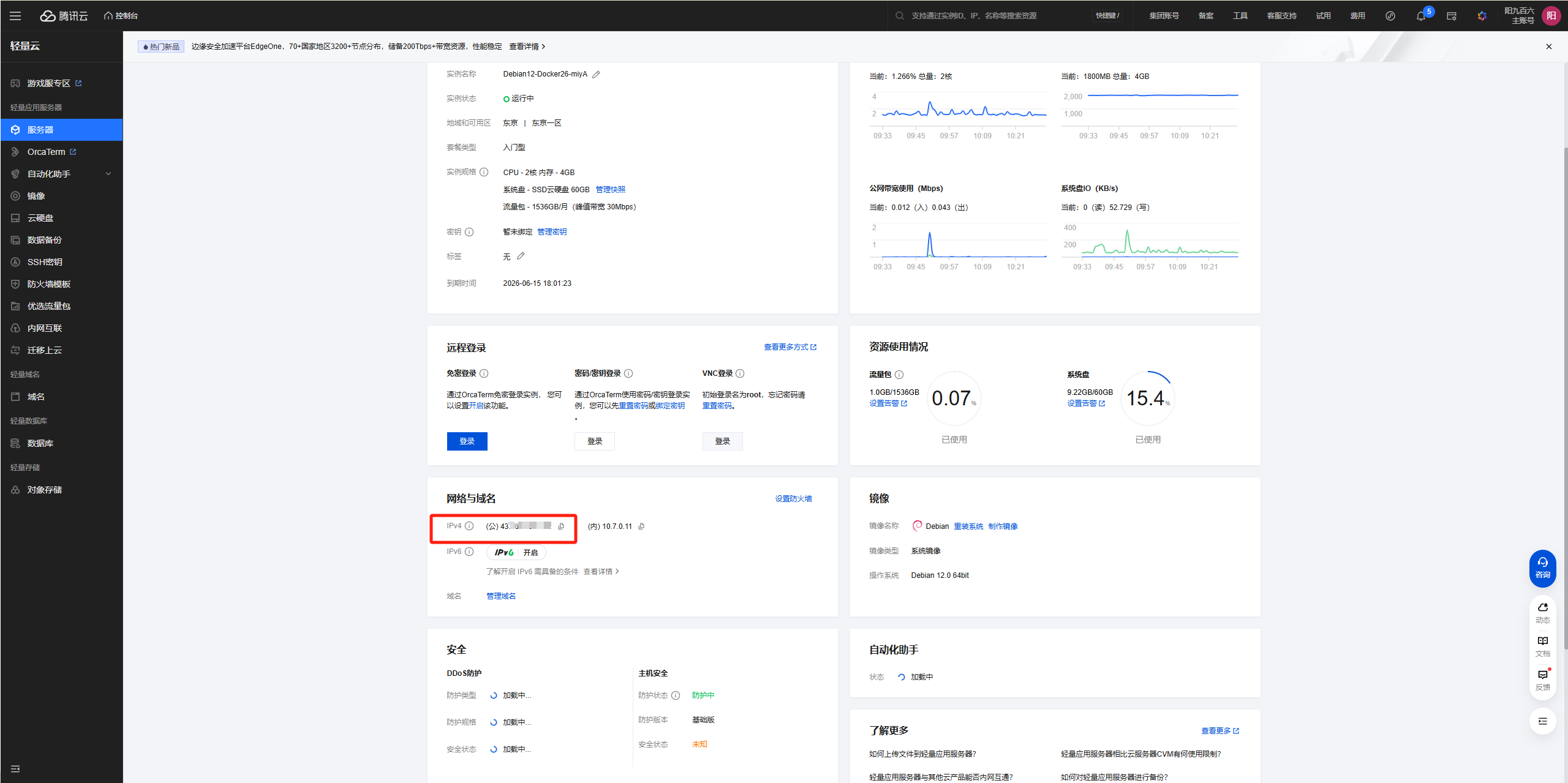Screen dimensions: 1568x783
Task: Edit the instance name with the pencil icon
Action: point(596,73)
